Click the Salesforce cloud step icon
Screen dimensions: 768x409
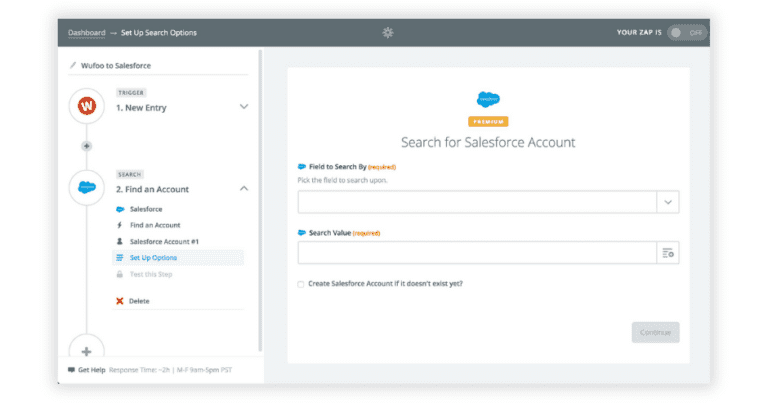point(87,187)
